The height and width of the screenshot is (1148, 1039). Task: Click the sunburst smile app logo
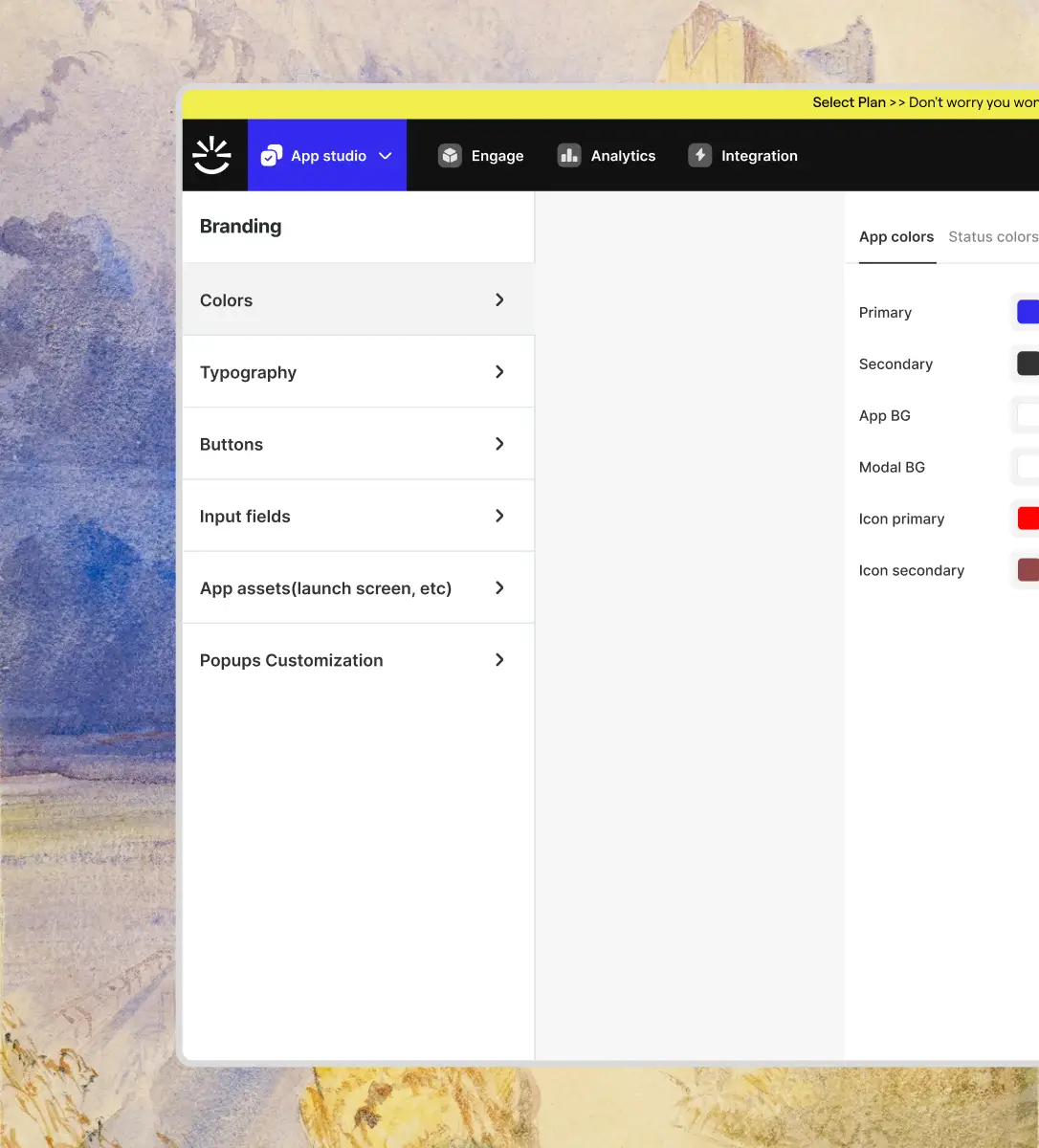tap(211, 155)
